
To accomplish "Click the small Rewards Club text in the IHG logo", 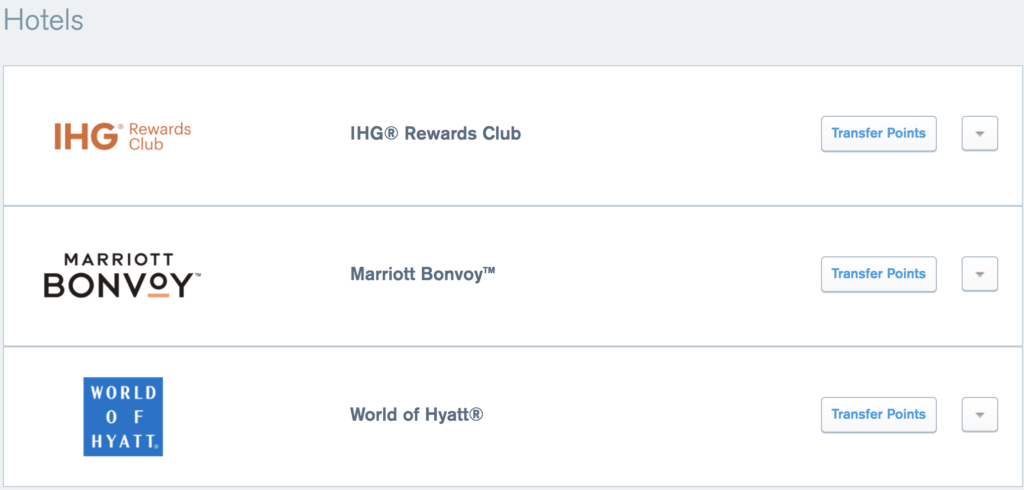I will (160, 136).
